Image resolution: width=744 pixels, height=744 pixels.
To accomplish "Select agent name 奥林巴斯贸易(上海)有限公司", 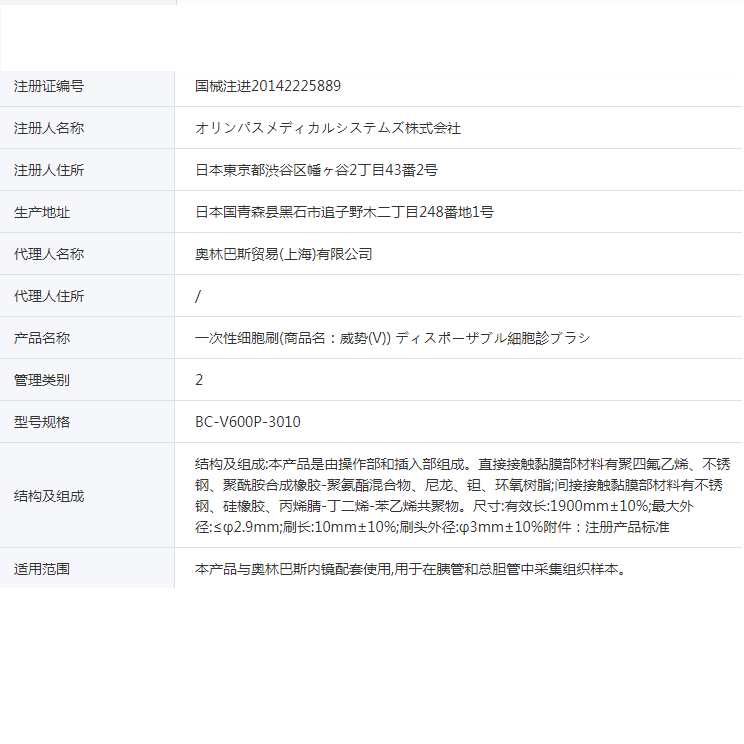I will click(284, 254).
